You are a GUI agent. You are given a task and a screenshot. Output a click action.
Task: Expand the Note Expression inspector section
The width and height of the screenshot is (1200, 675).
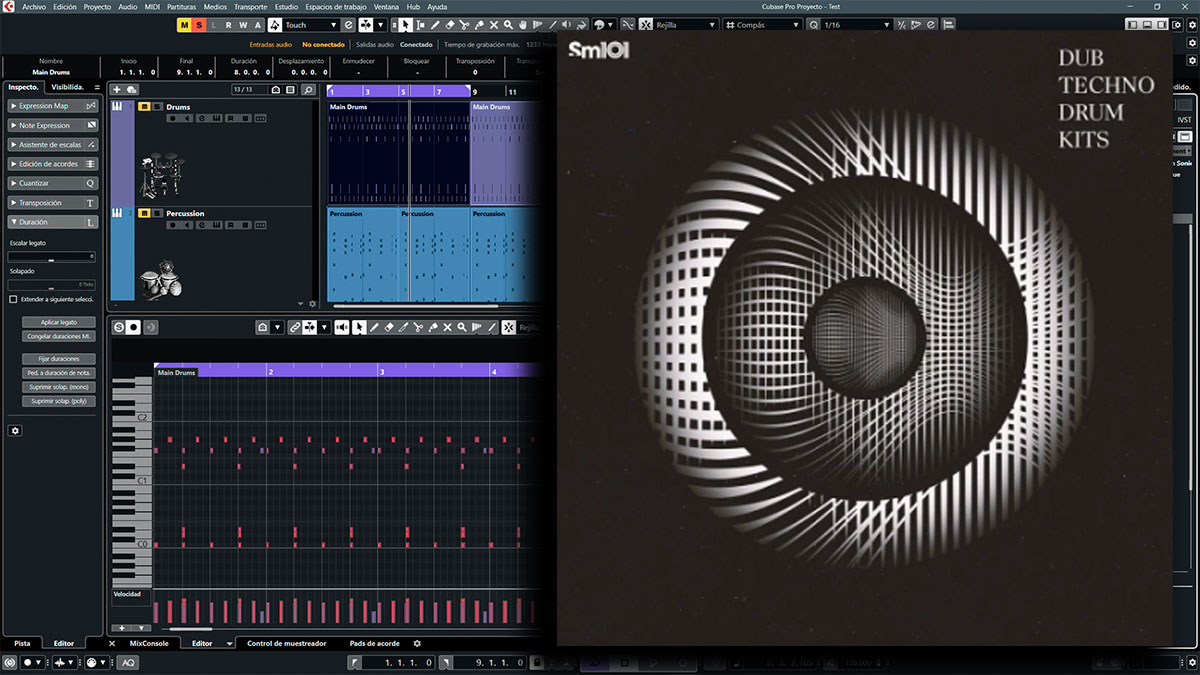click(53, 125)
